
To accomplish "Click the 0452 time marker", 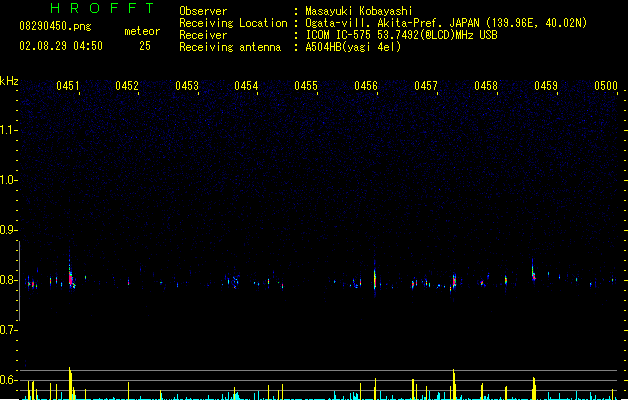I will pyautogui.click(x=127, y=86).
